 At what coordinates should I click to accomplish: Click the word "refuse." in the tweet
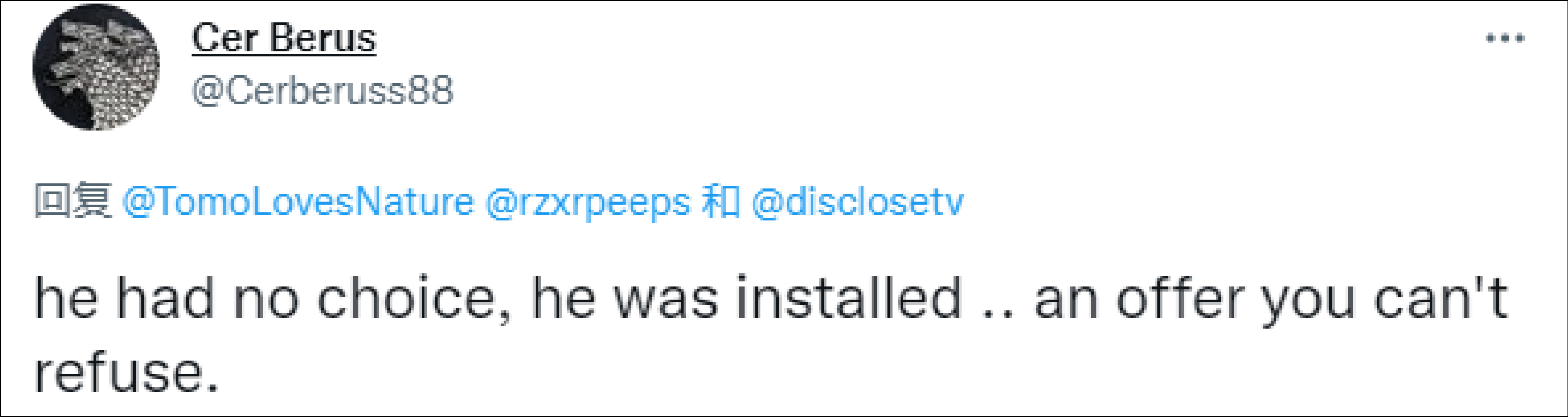[126, 373]
